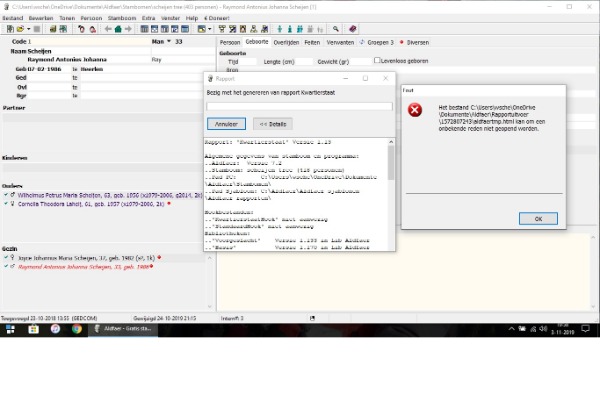Click OK in the Fout error dialog
Screen dimensions: 600x412
tap(537, 218)
